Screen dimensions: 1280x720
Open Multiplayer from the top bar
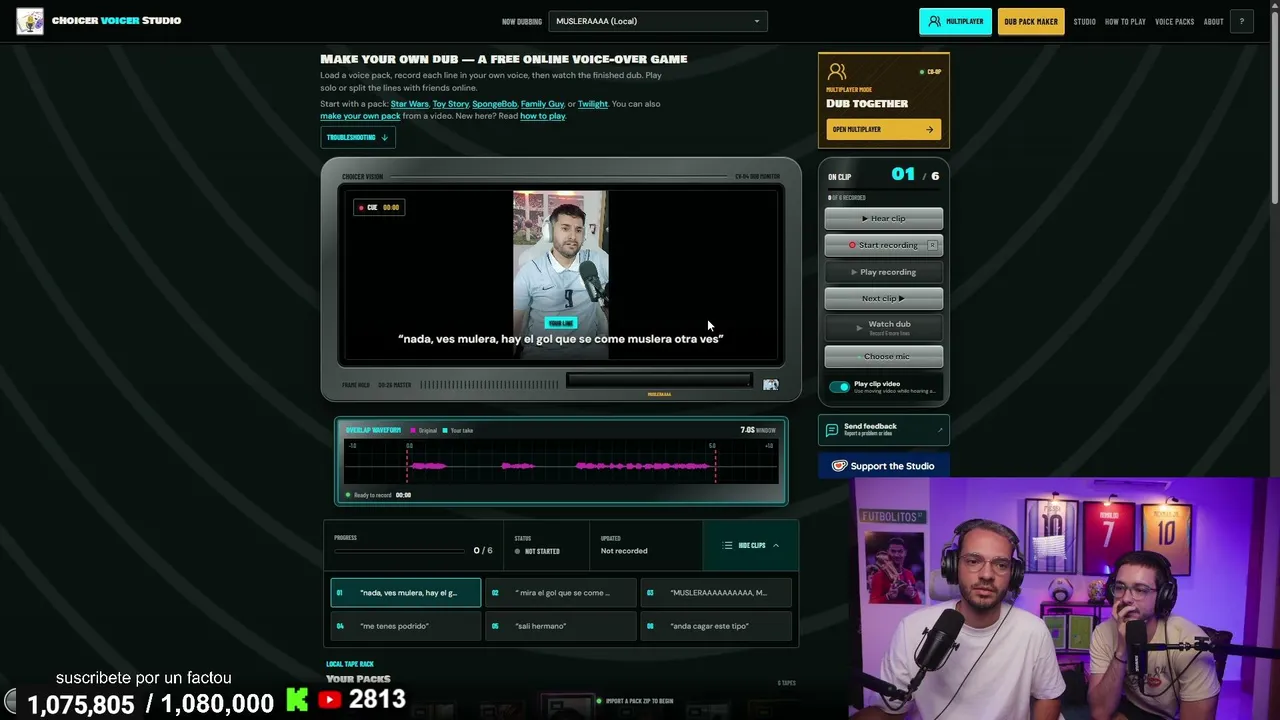[x=955, y=21]
